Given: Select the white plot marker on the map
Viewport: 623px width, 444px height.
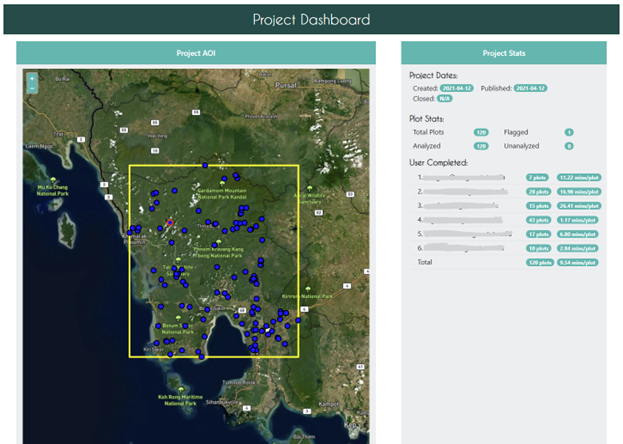Looking at the screenshot, I should click(267, 330).
